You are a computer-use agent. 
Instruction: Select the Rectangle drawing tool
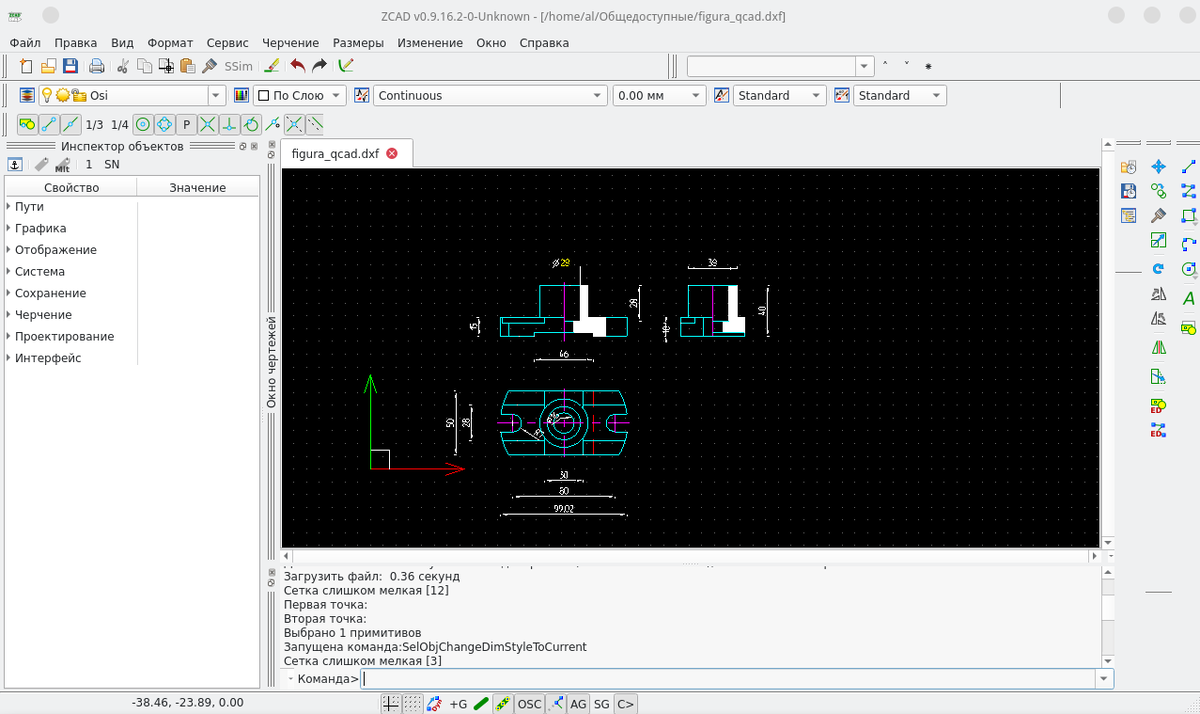(1189, 215)
